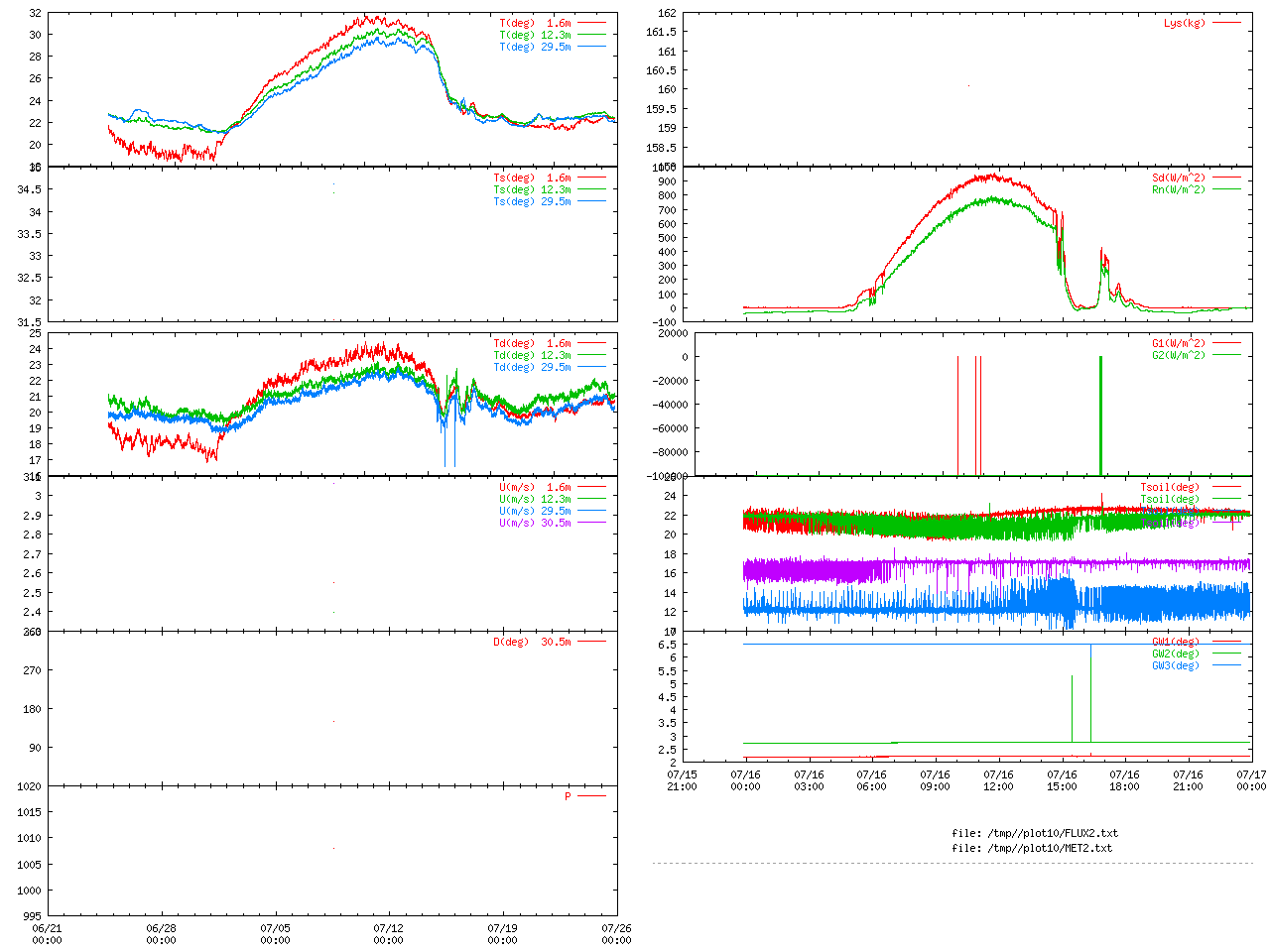
Task: Click the '900' radiation axis value
Action: point(668,181)
